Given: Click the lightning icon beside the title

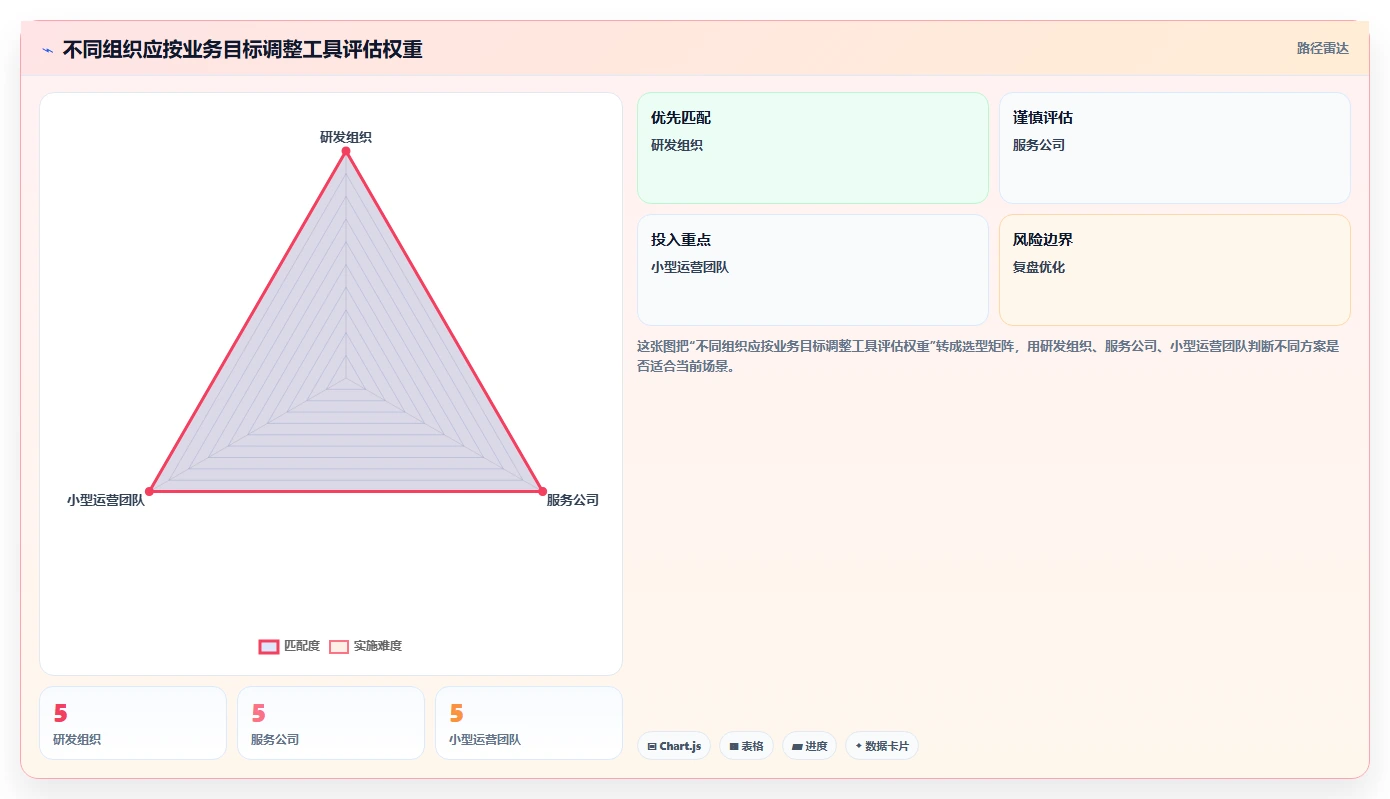Looking at the screenshot, I should pos(48,50).
